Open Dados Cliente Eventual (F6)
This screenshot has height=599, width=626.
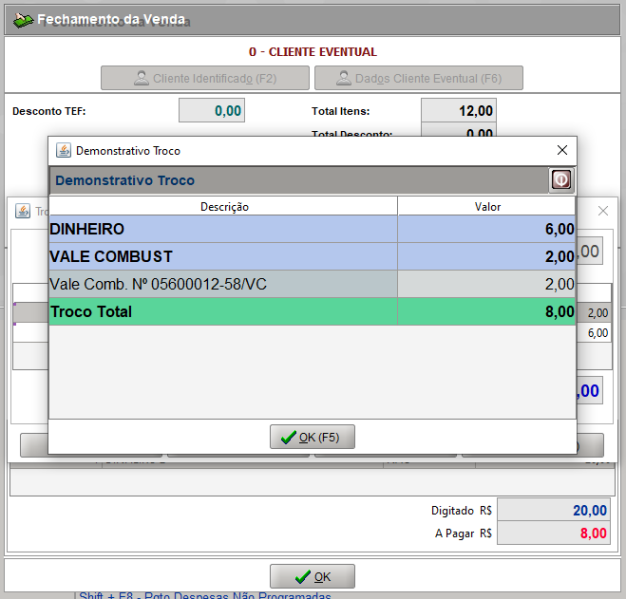pos(418,78)
